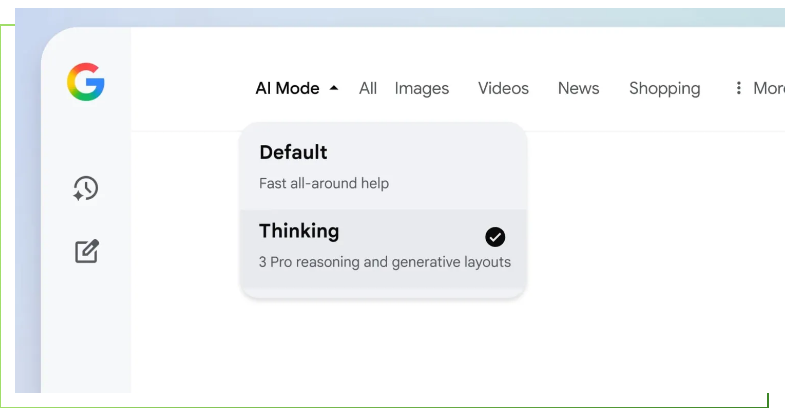
Task: Click the checkmark beside Thinking
Action: [x=495, y=237]
